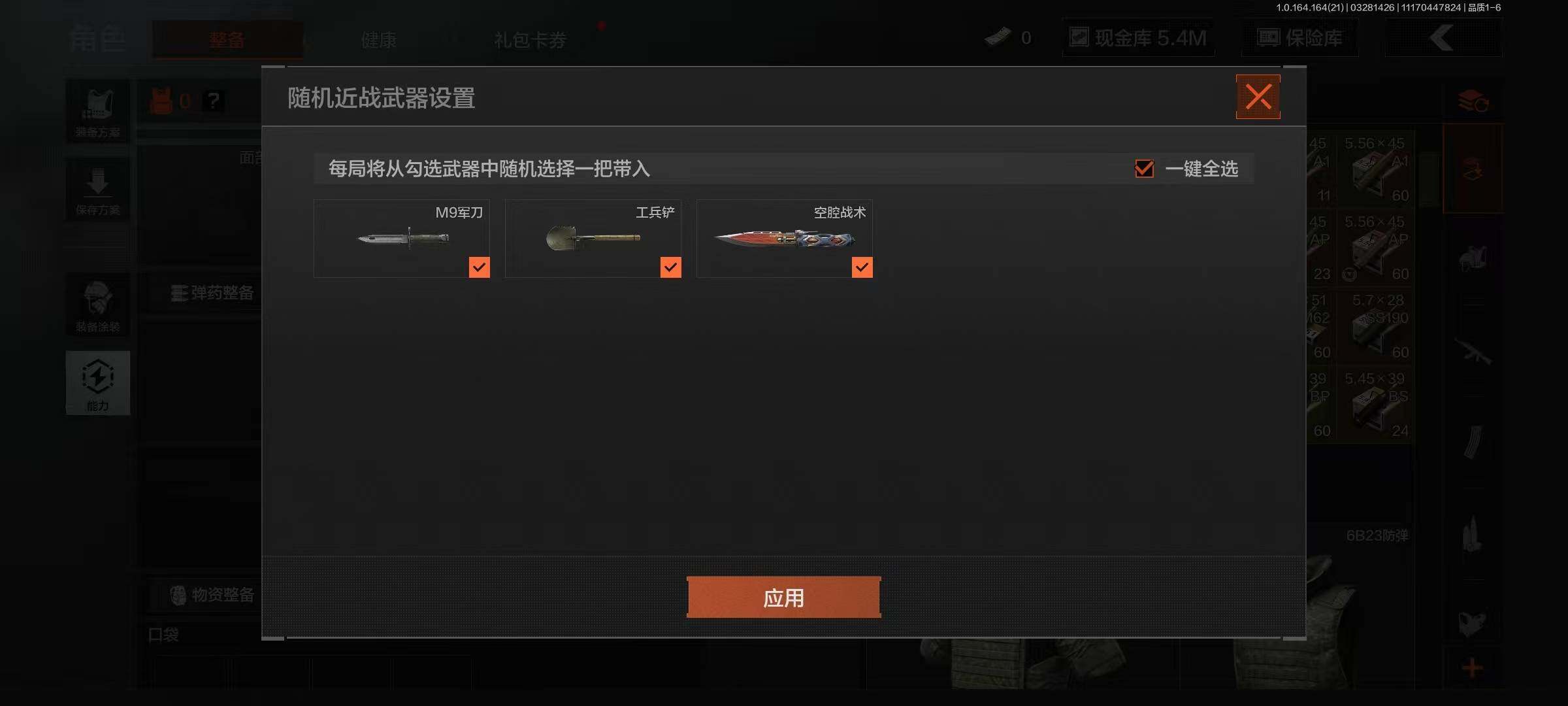Click the orange plus icon at bottom right
The width and height of the screenshot is (1568, 706).
click(1472, 668)
